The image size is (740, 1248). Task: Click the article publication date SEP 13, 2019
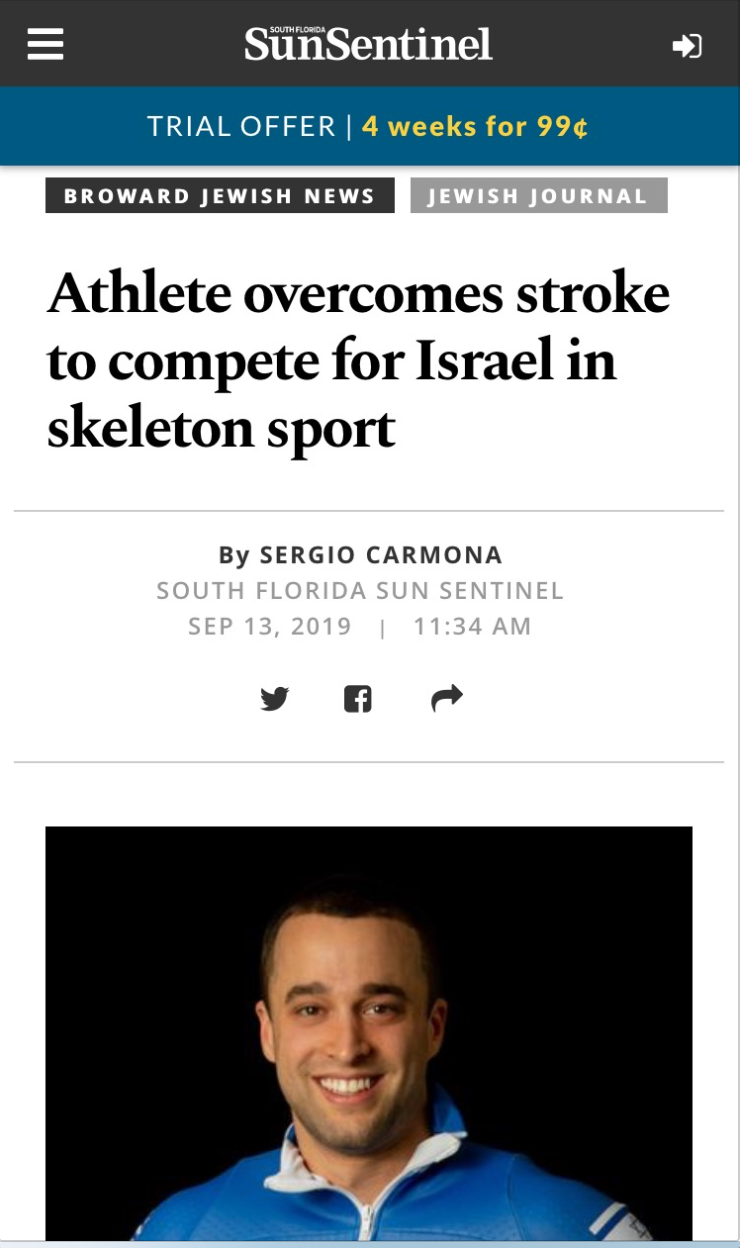[268, 626]
